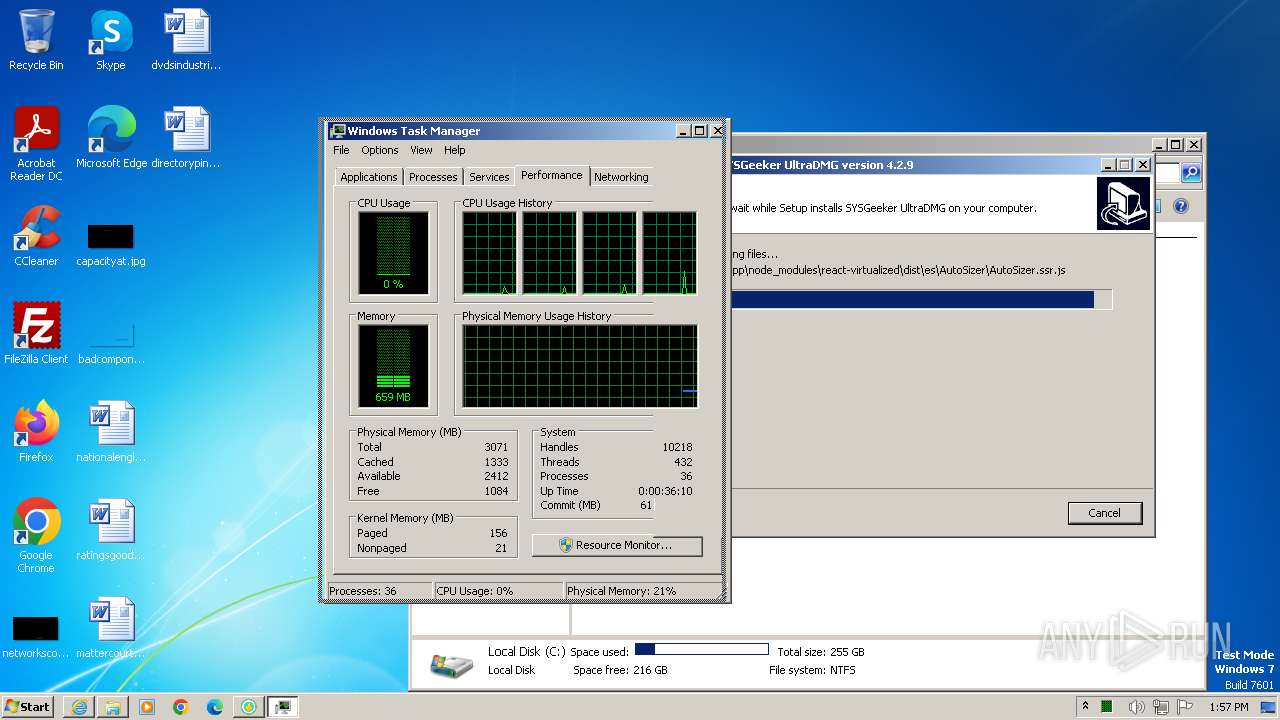Click the volume speaker tray icon
Screen dimensions: 1280x720
tap(1137, 707)
